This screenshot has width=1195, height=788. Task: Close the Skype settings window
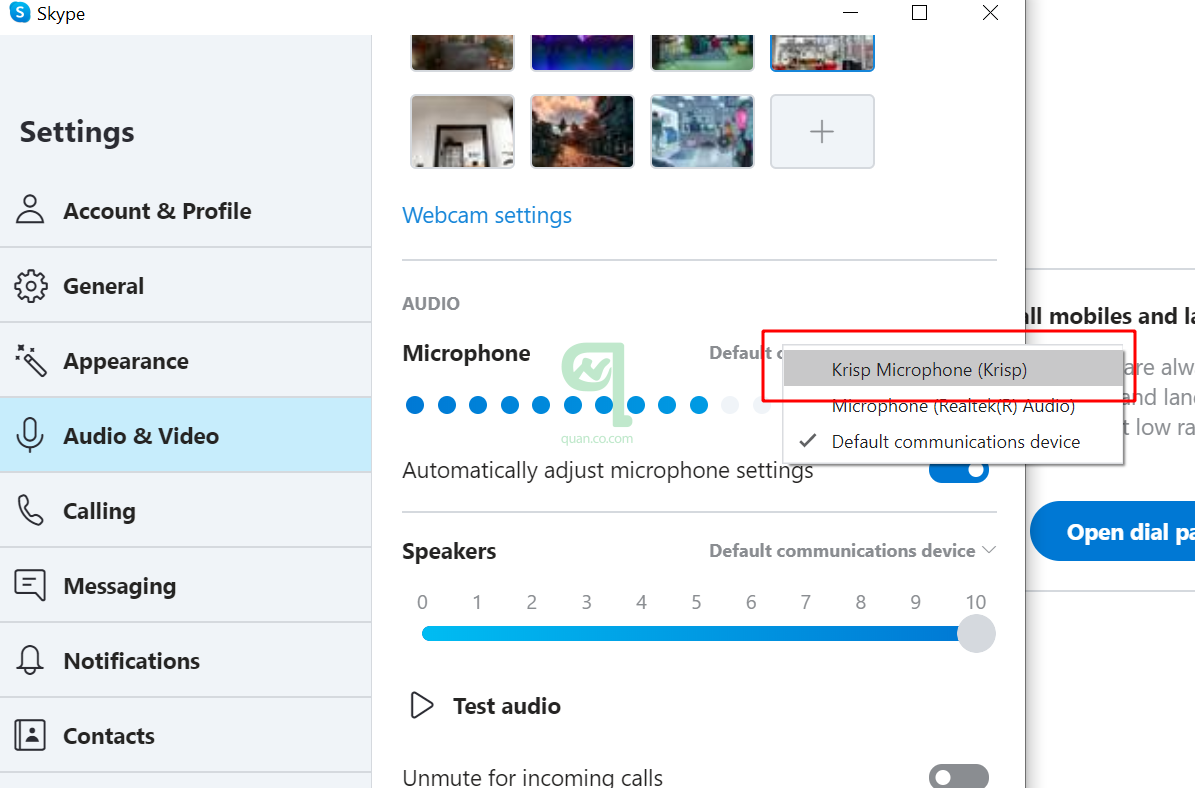[990, 13]
